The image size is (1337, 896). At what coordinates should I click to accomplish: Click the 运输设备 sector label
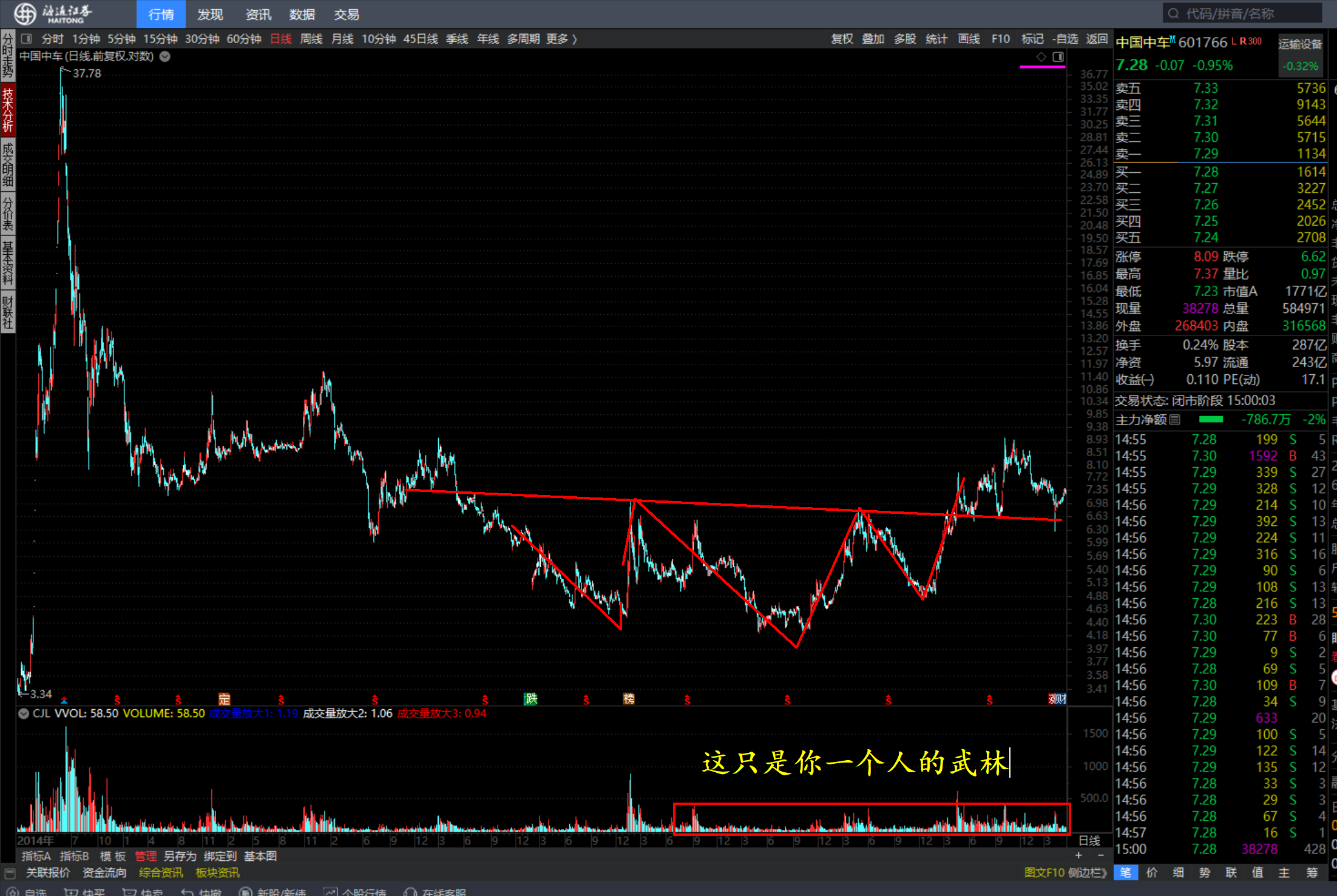1300,44
